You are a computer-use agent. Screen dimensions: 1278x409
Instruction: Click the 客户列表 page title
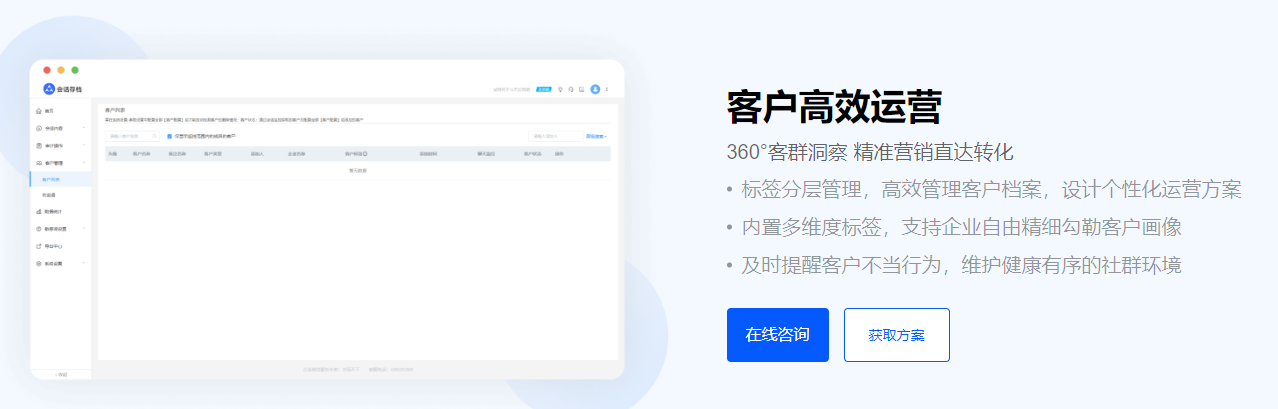pyautogui.click(x=115, y=108)
